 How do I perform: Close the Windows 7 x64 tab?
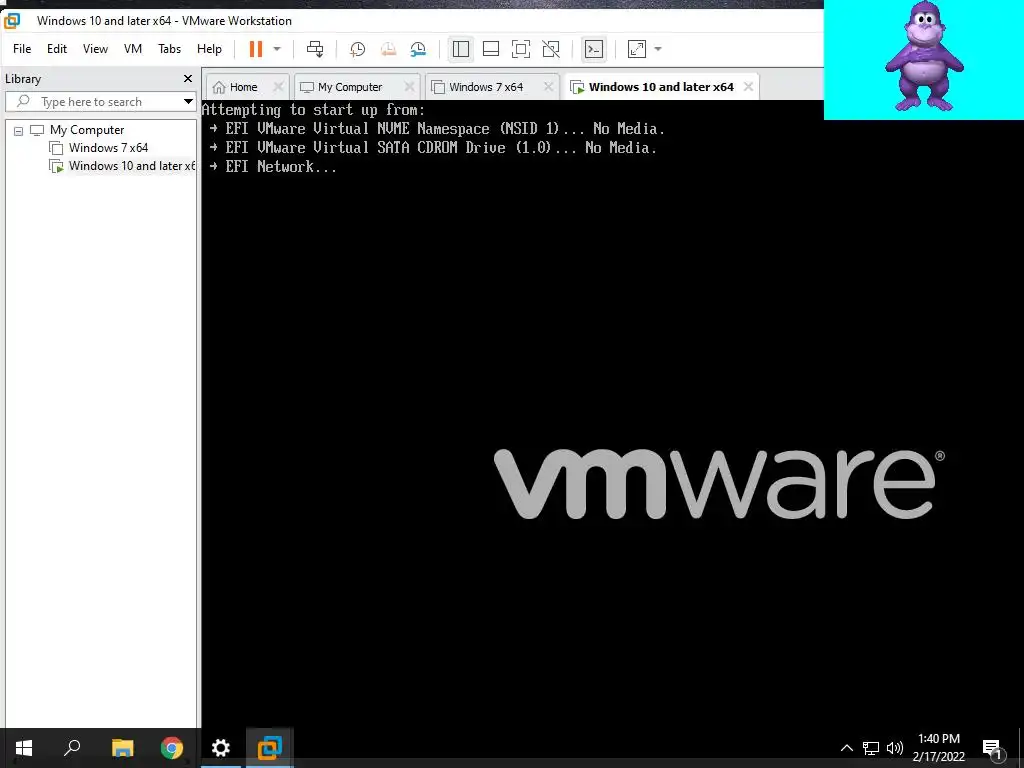pos(549,87)
